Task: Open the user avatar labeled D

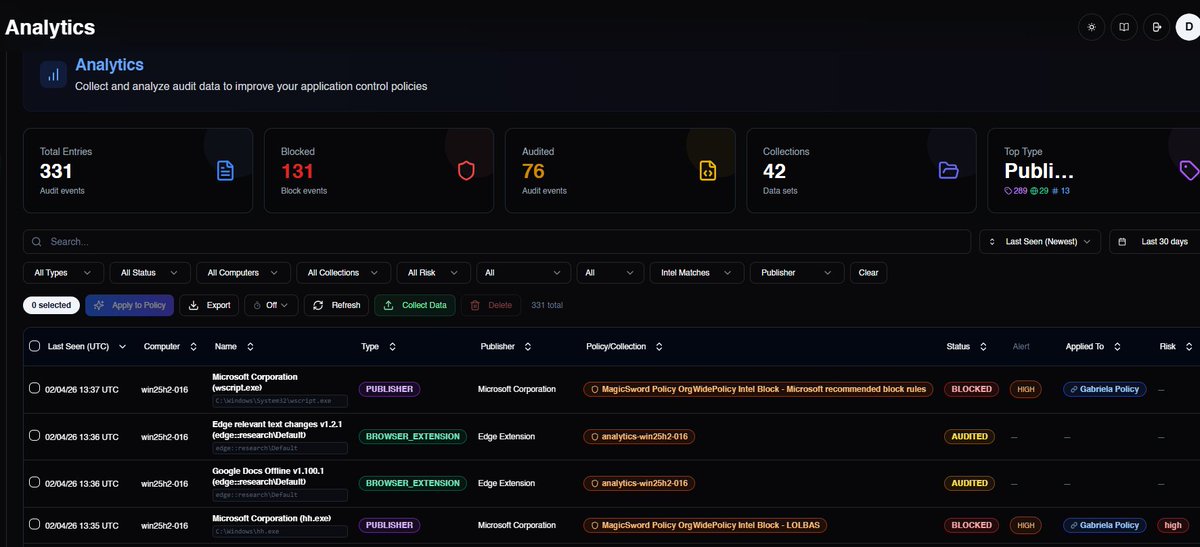Action: coord(1187,27)
